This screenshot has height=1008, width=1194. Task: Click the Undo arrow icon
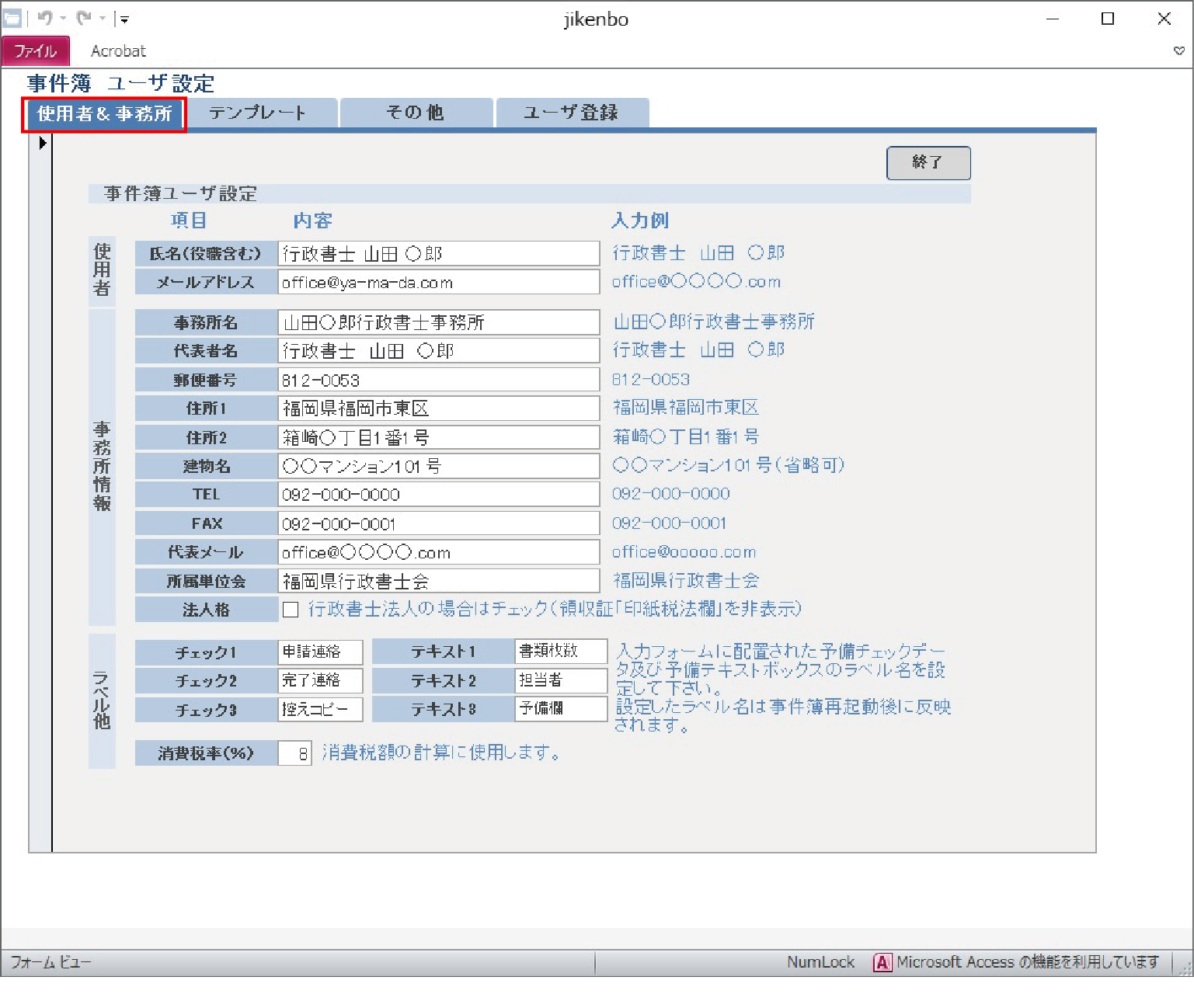click(45, 19)
